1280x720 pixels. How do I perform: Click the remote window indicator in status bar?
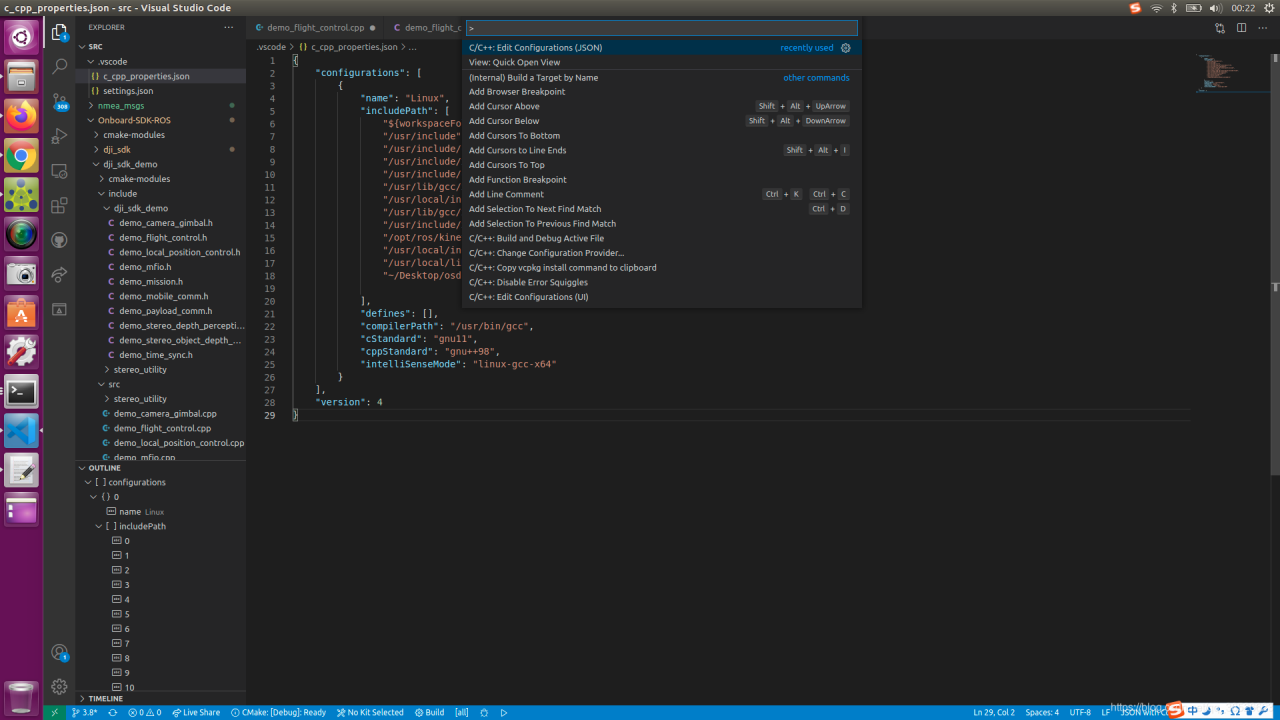[x=54, y=712]
